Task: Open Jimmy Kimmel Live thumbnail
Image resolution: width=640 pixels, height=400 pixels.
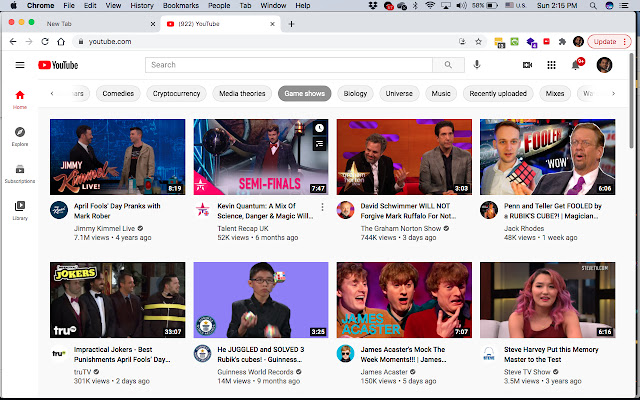Action: point(117,157)
